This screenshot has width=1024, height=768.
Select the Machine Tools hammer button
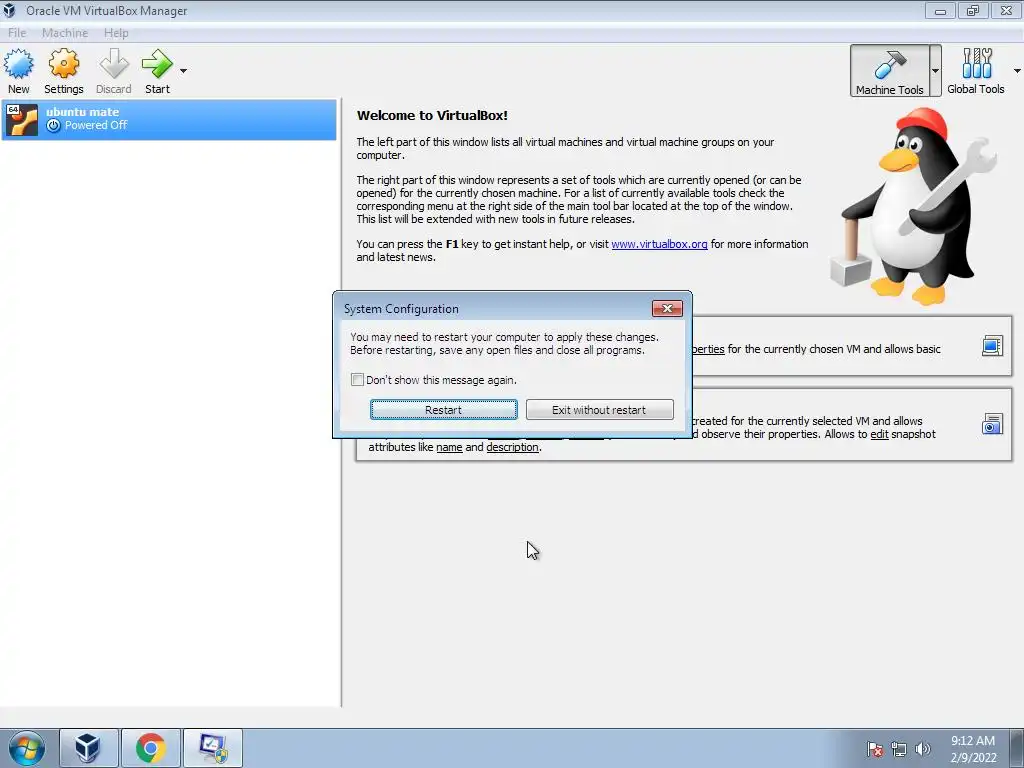(x=889, y=71)
